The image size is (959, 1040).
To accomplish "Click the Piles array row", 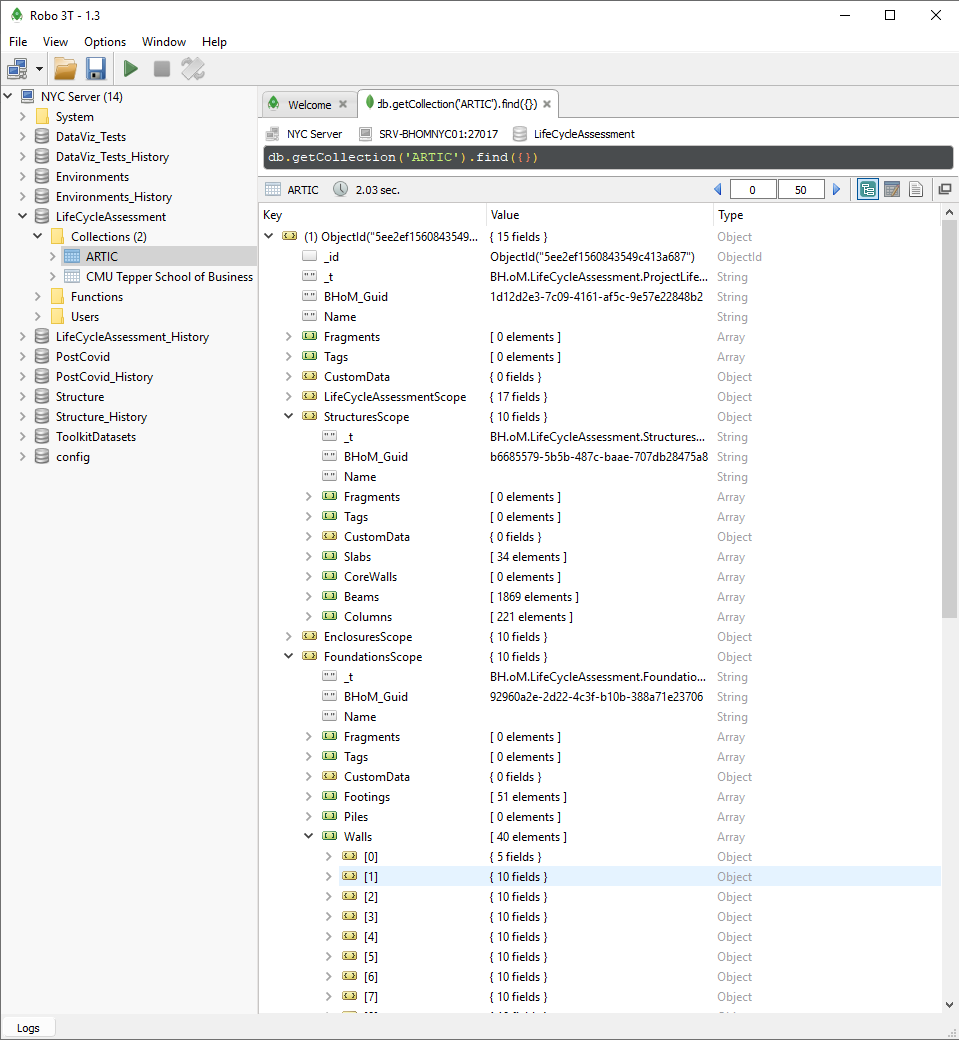I will [600, 816].
